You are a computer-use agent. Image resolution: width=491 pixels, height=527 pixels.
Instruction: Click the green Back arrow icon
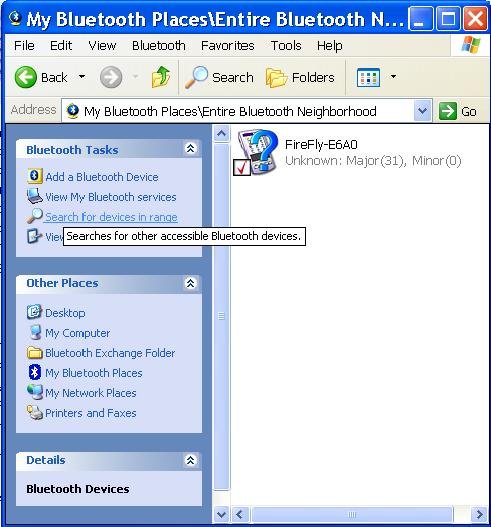click(26, 77)
